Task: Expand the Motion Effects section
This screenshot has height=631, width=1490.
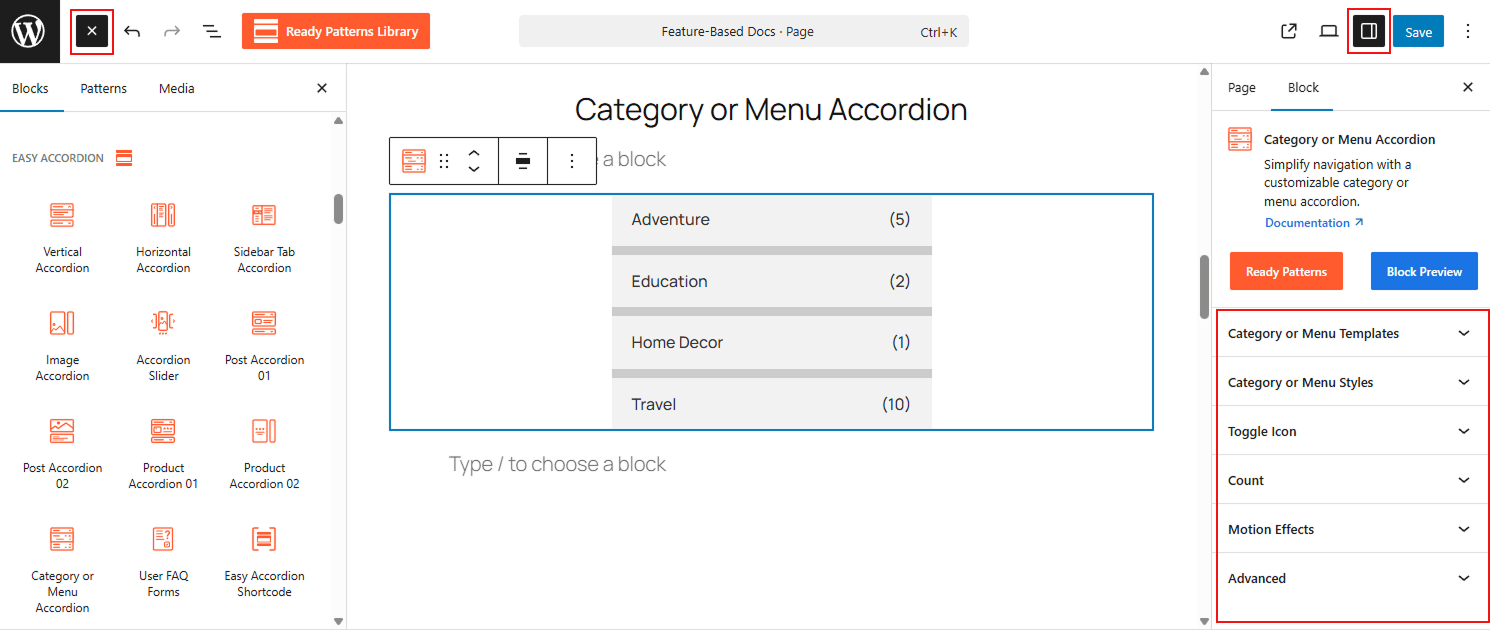Action: [x=1351, y=528]
